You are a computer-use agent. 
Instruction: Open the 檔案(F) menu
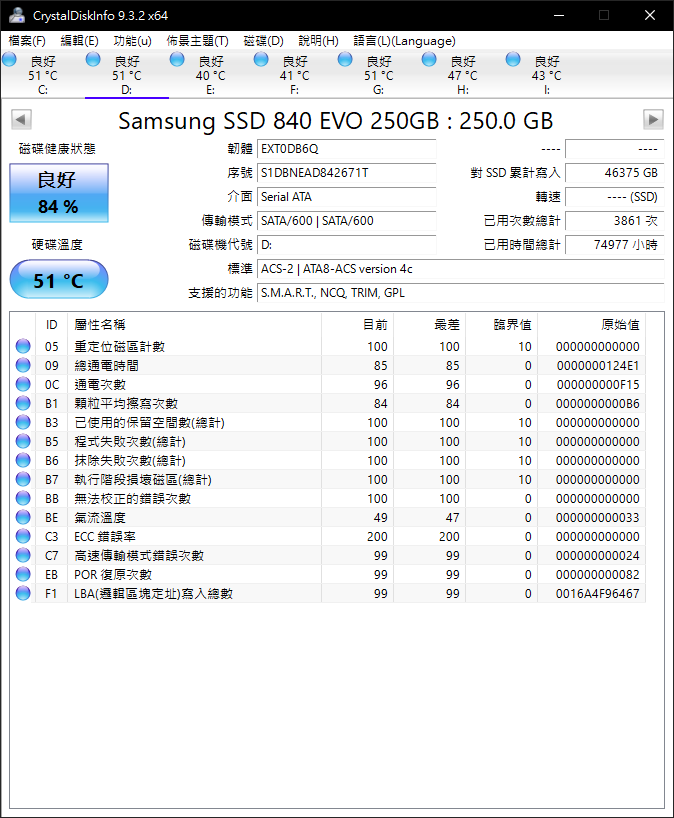click(27, 41)
